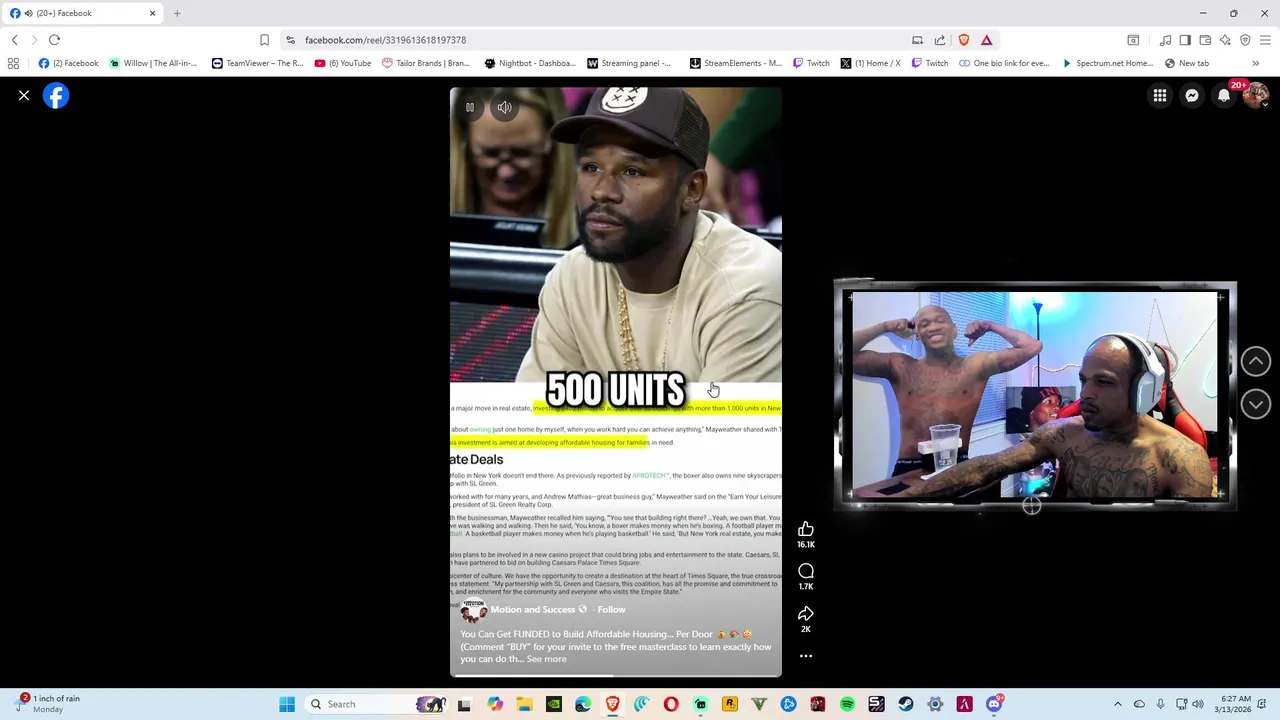Click the browser back arrow
Screen dimensions: 1280x720
(x=15, y=40)
